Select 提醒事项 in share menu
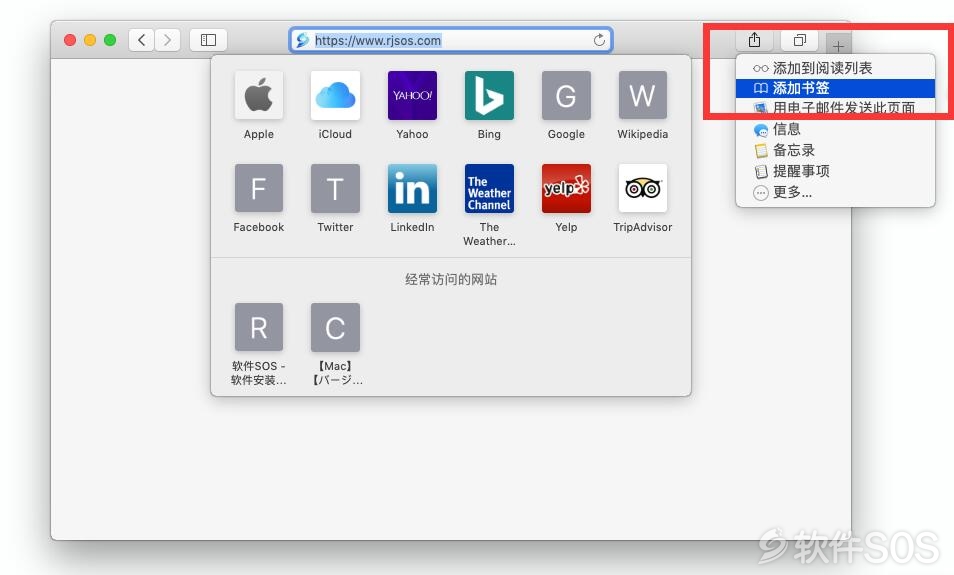954x575 pixels. tap(835, 171)
